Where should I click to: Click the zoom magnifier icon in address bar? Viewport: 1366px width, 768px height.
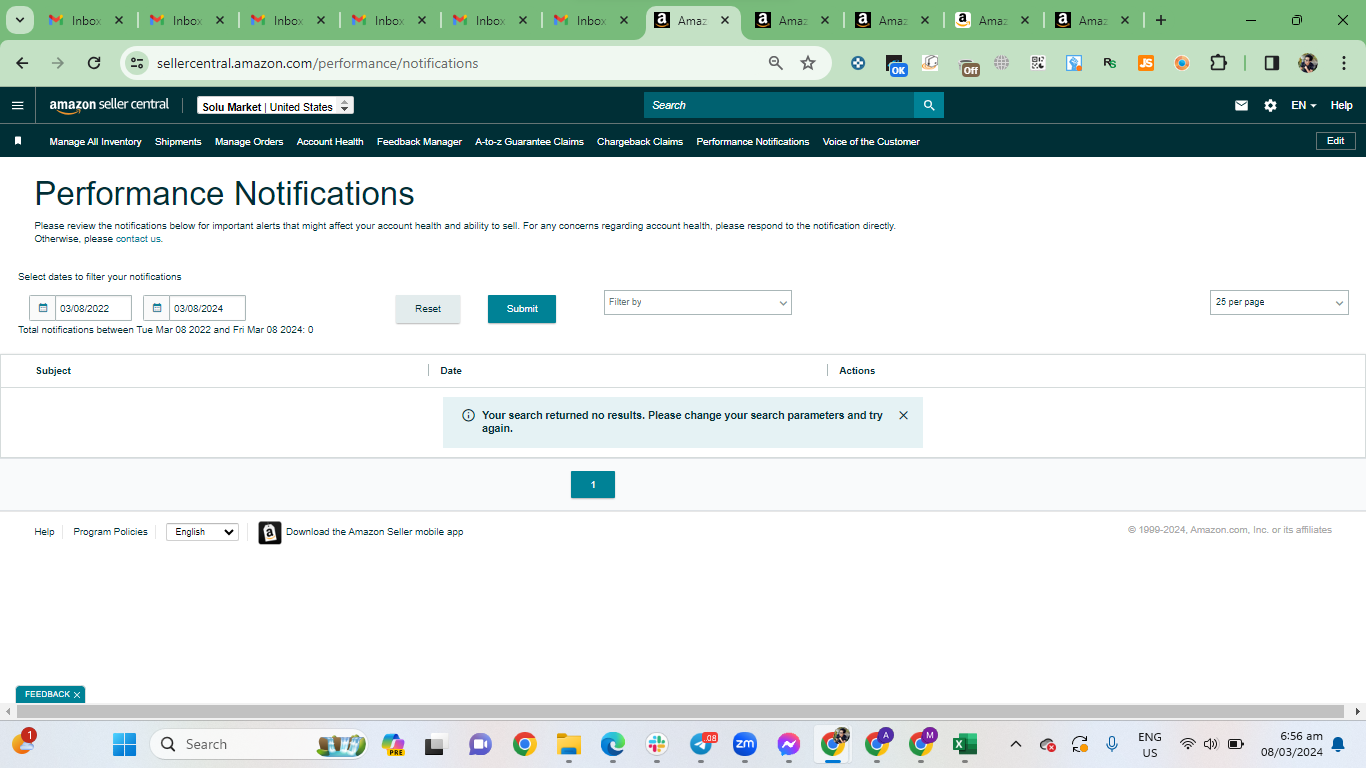click(776, 63)
